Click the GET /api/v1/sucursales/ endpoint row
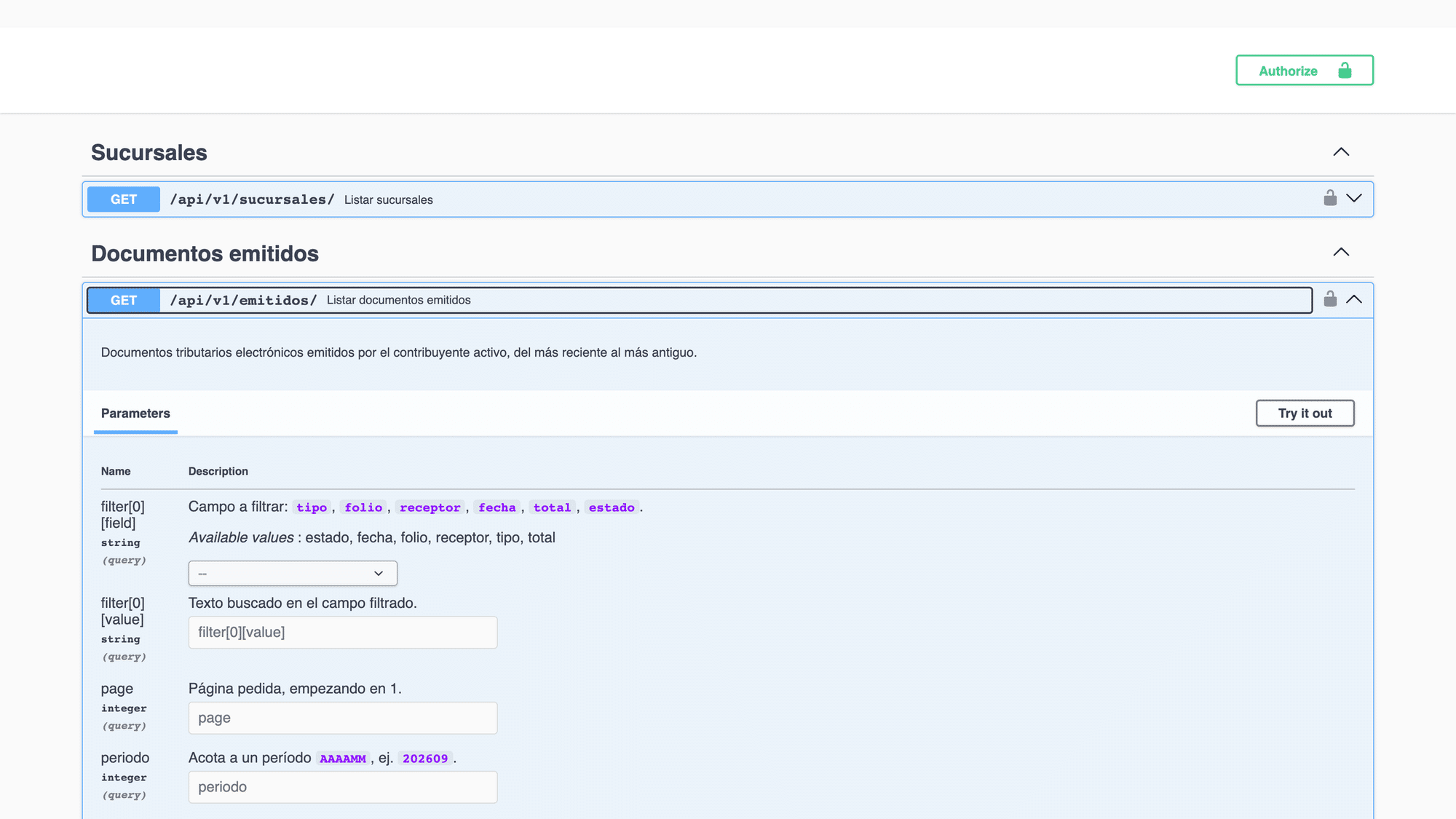Viewport: 1456px width, 819px height. click(728, 199)
